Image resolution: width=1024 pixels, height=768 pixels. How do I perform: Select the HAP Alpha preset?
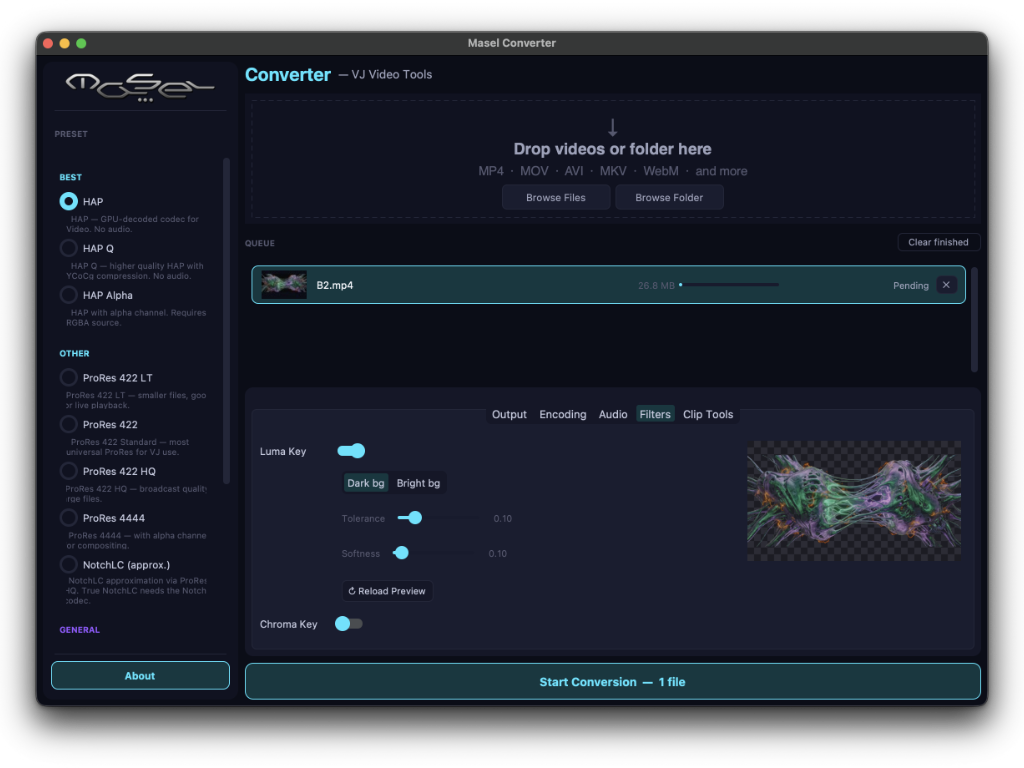click(69, 295)
